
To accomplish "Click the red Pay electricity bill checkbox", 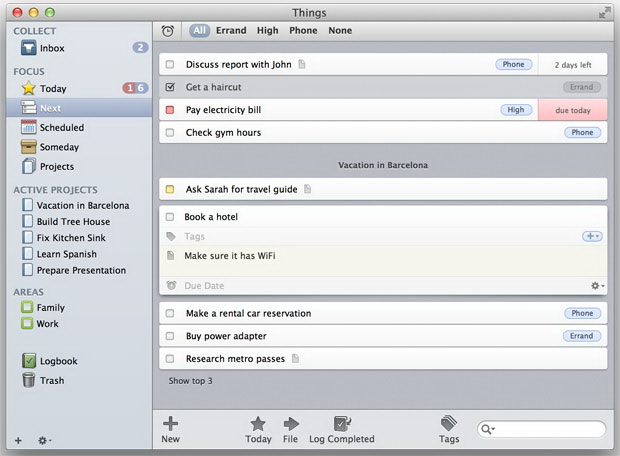I will (x=170, y=110).
